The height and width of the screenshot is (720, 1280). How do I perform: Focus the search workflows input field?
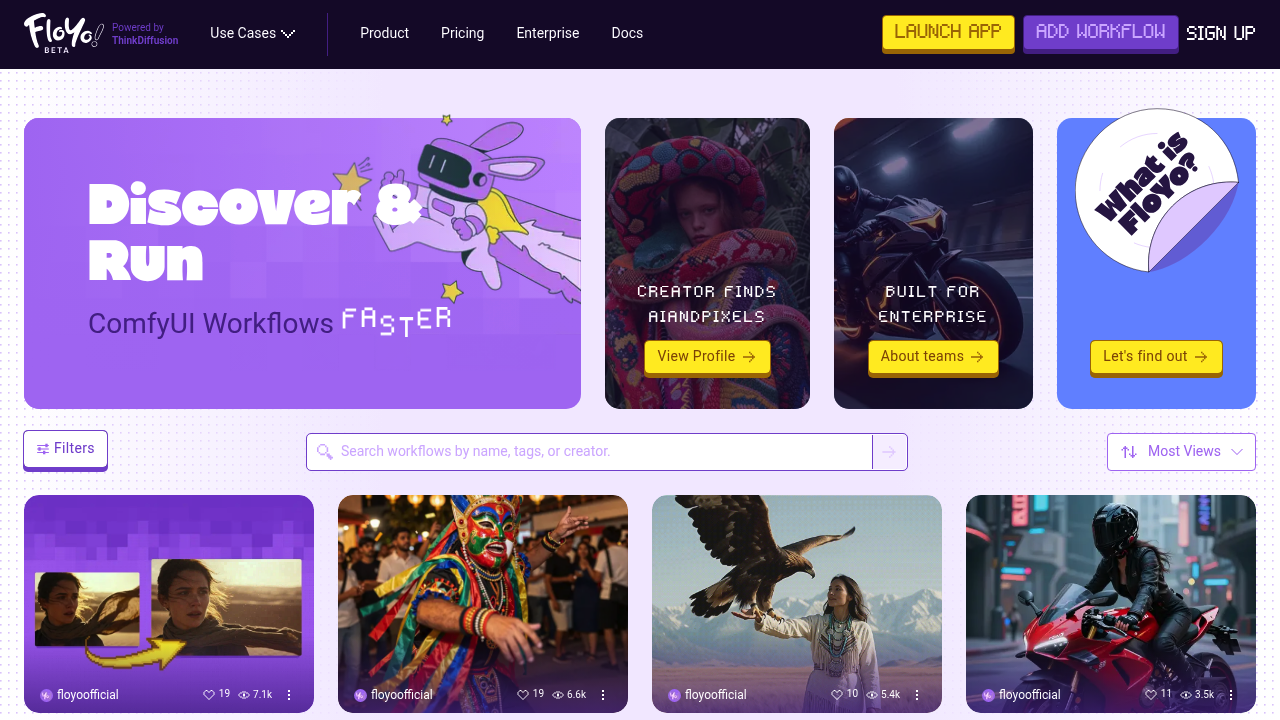(x=590, y=452)
